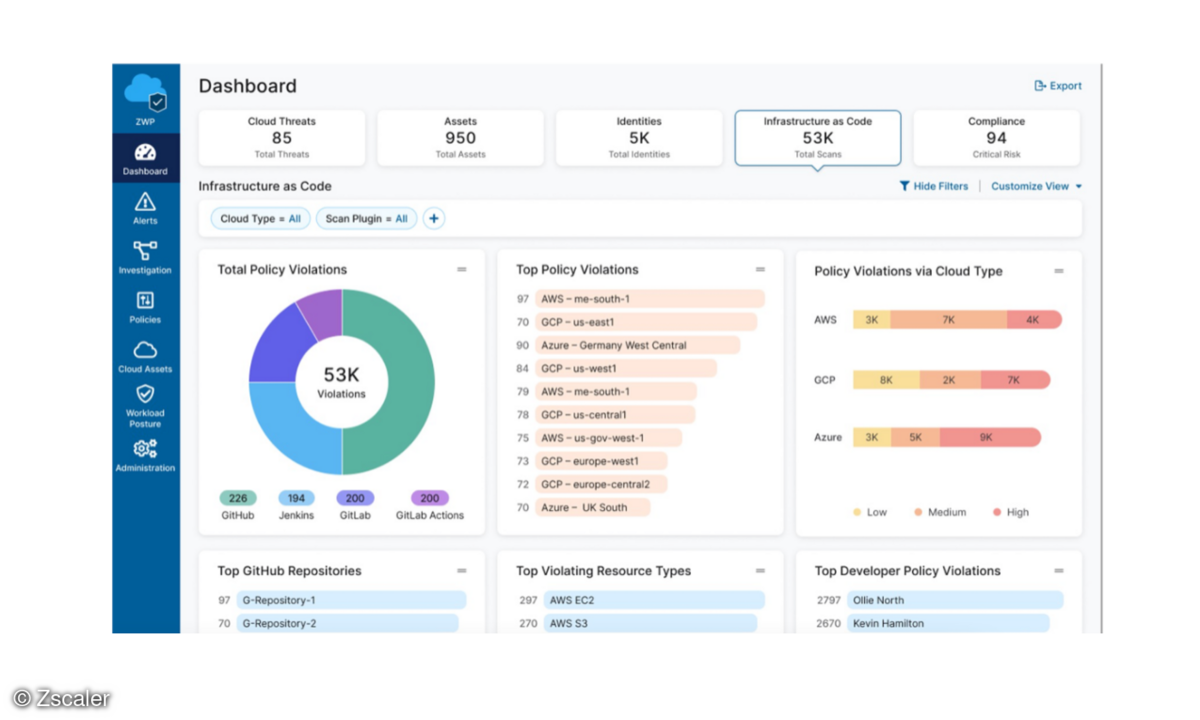
Task: Click GCP low-severity 8K bar segment
Action: (x=886, y=380)
